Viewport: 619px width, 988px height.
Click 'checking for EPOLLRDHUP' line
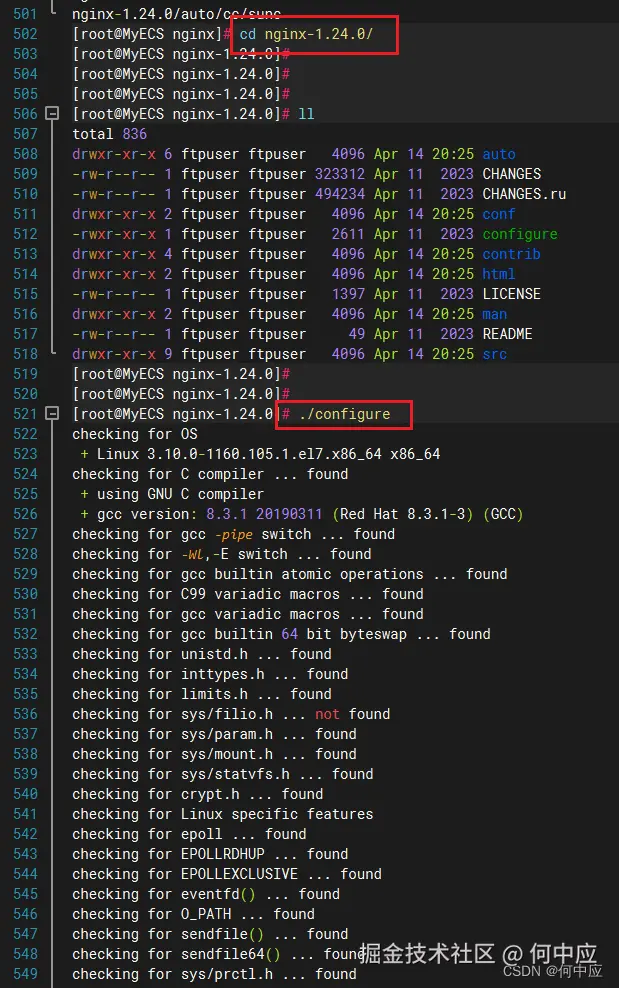pos(210,854)
